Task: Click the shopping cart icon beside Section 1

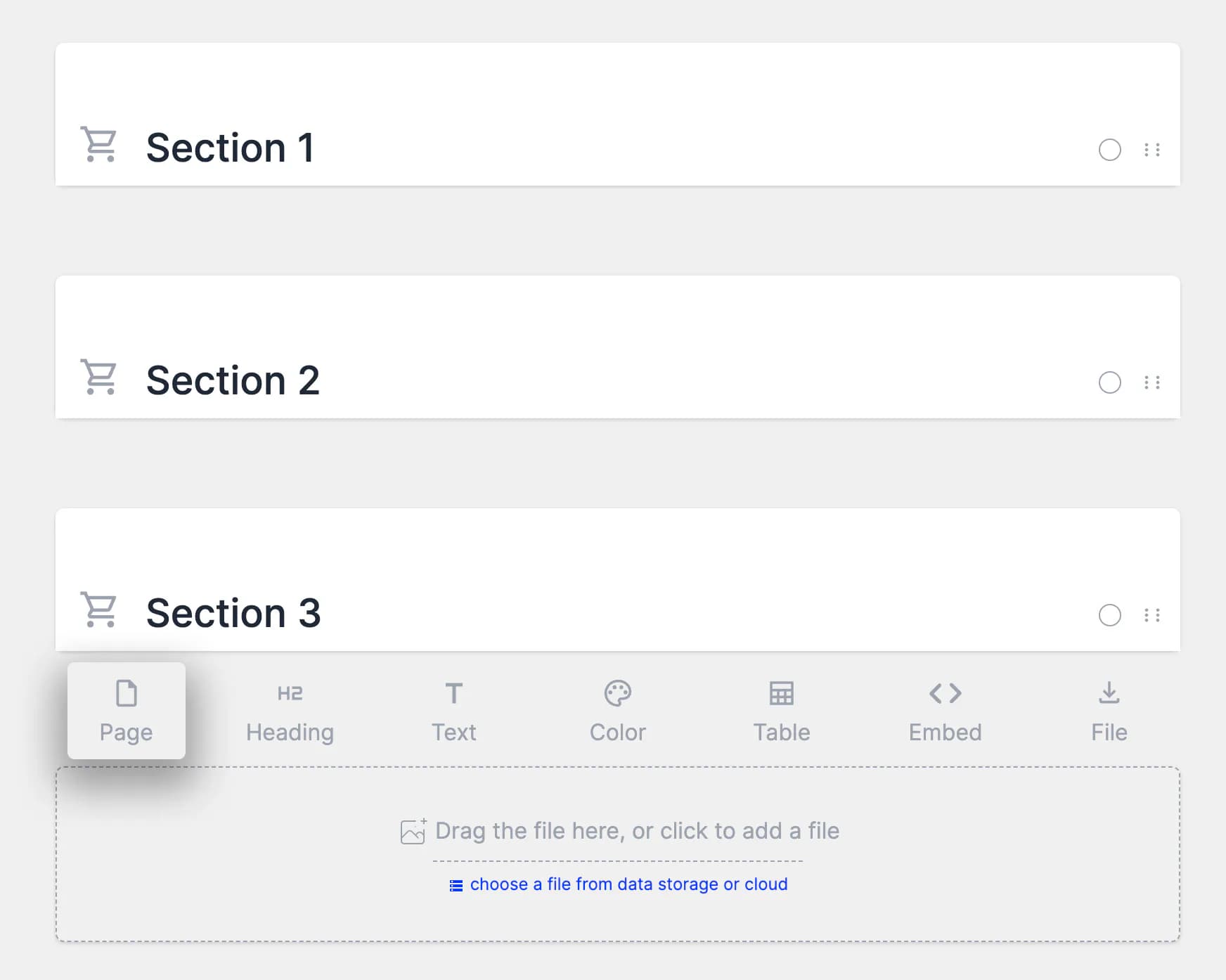Action: tap(99, 145)
